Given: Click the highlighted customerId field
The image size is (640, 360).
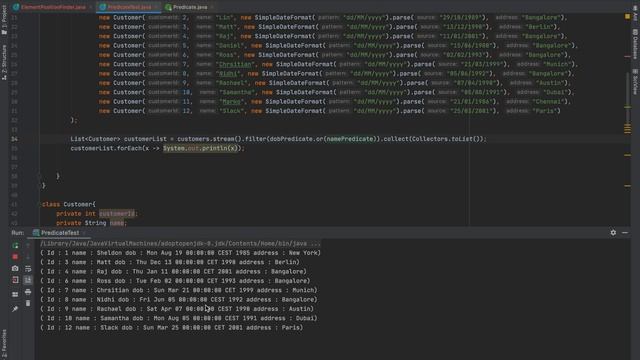Looking at the screenshot, I should click(117, 213).
